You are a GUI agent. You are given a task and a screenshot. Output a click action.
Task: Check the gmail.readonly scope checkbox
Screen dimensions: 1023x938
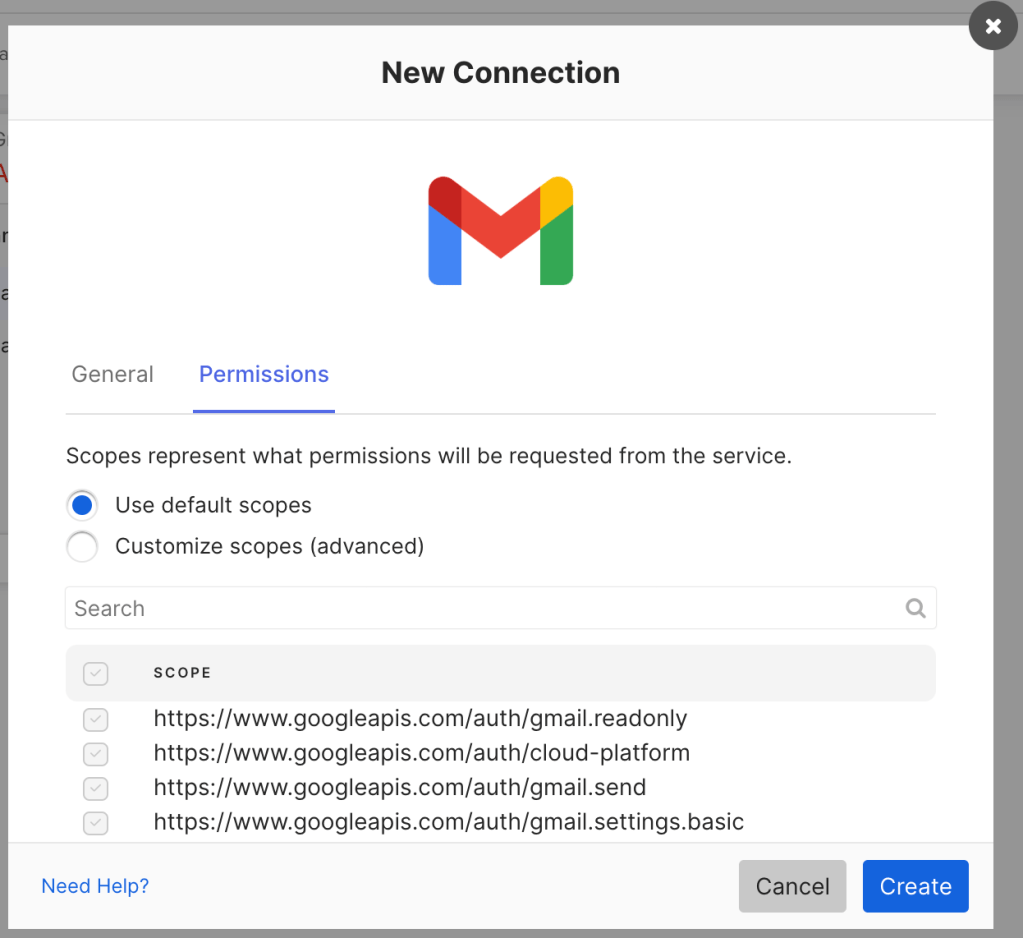(x=95, y=720)
